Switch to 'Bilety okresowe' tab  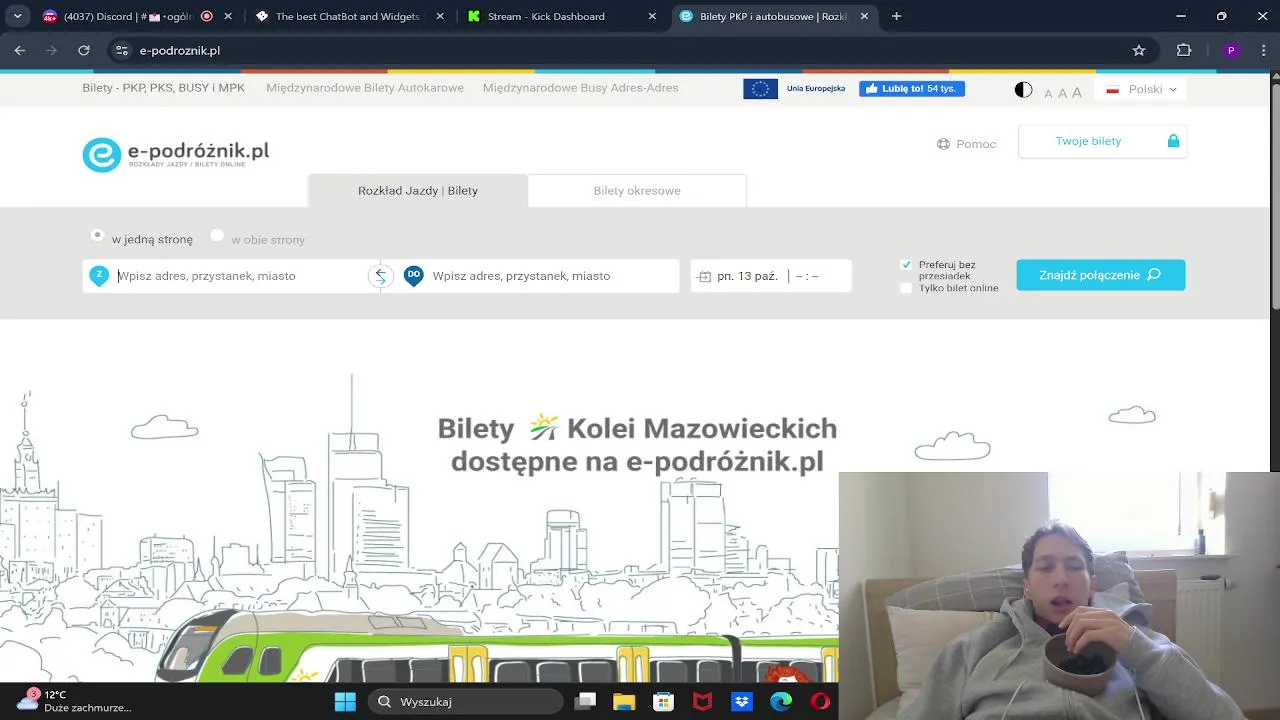pos(637,191)
